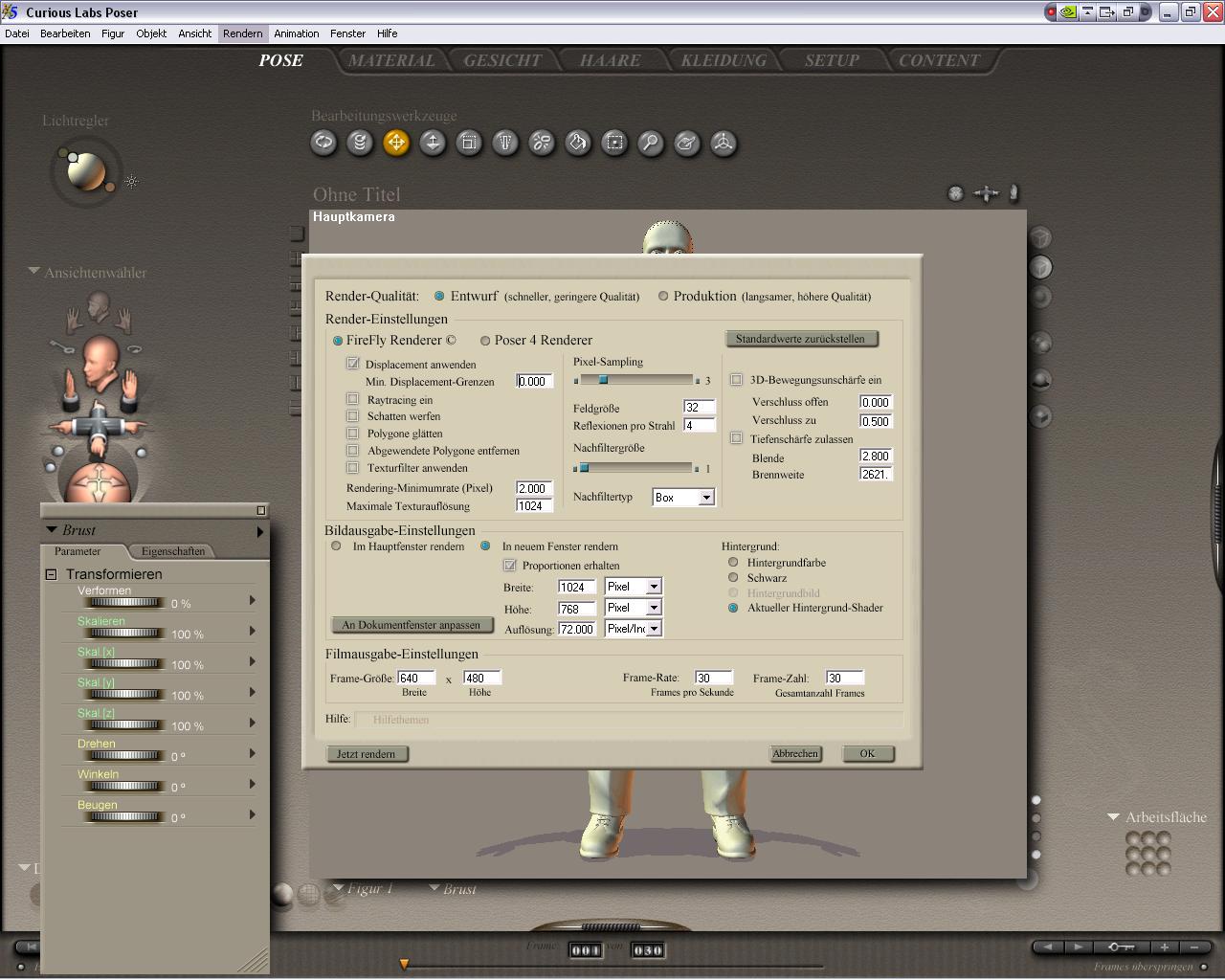
Task: Enable the Raytracing ein checkbox
Action: (x=353, y=399)
